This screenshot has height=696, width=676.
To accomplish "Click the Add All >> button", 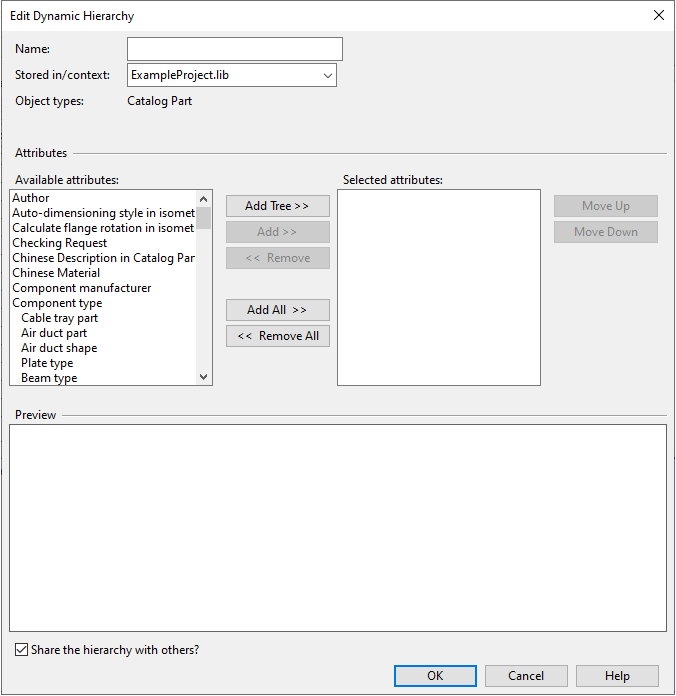I will 277,310.
